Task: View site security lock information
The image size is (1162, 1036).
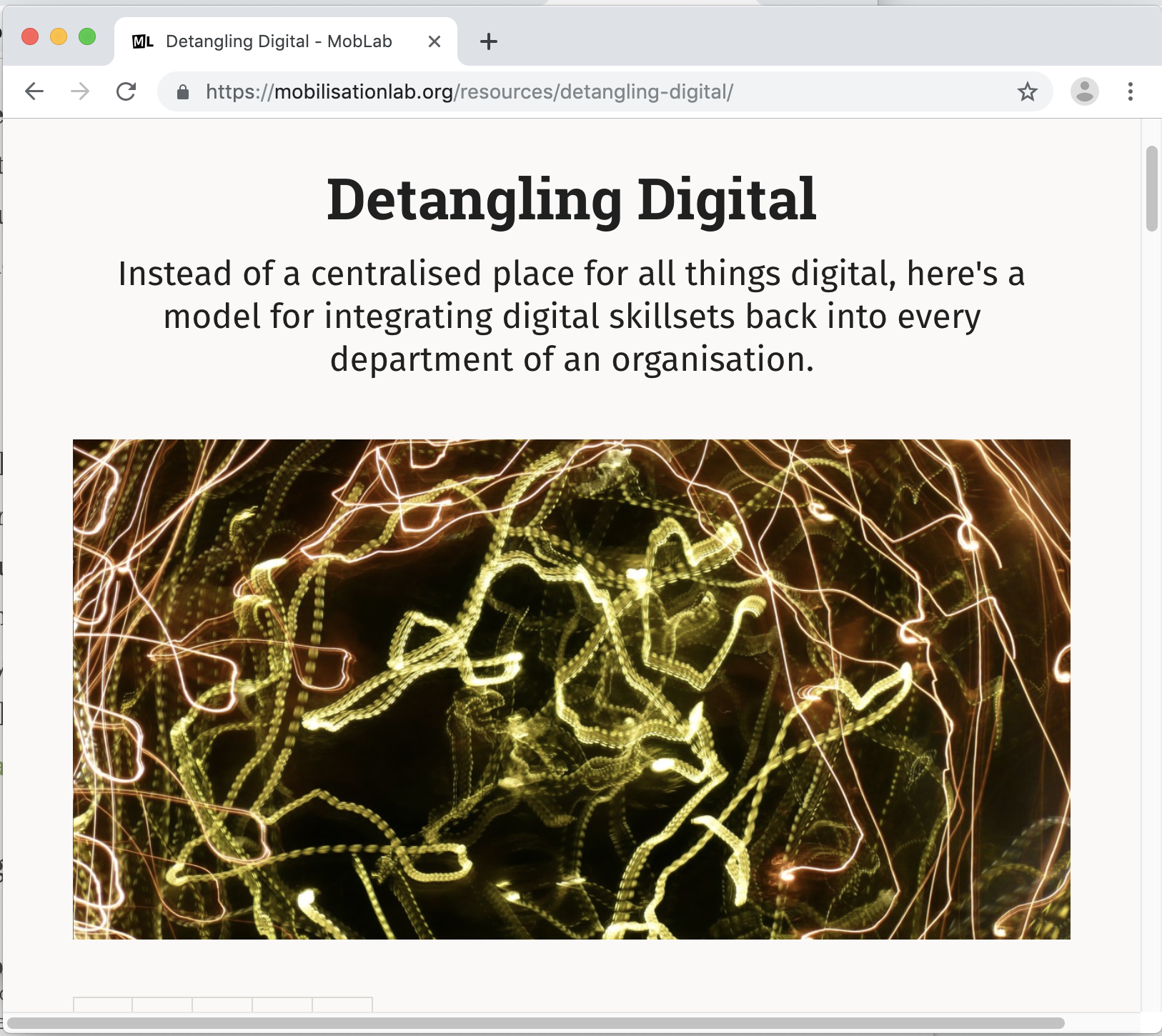Action: tap(183, 92)
